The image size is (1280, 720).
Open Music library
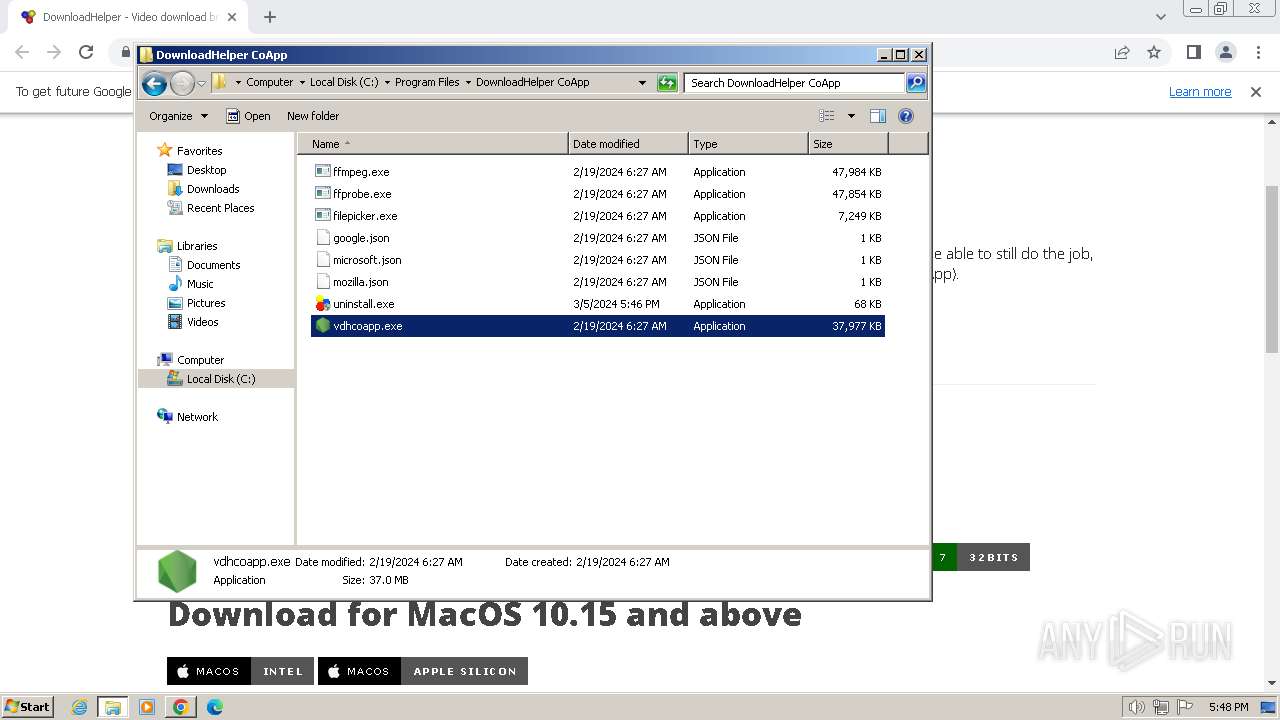click(x=200, y=284)
